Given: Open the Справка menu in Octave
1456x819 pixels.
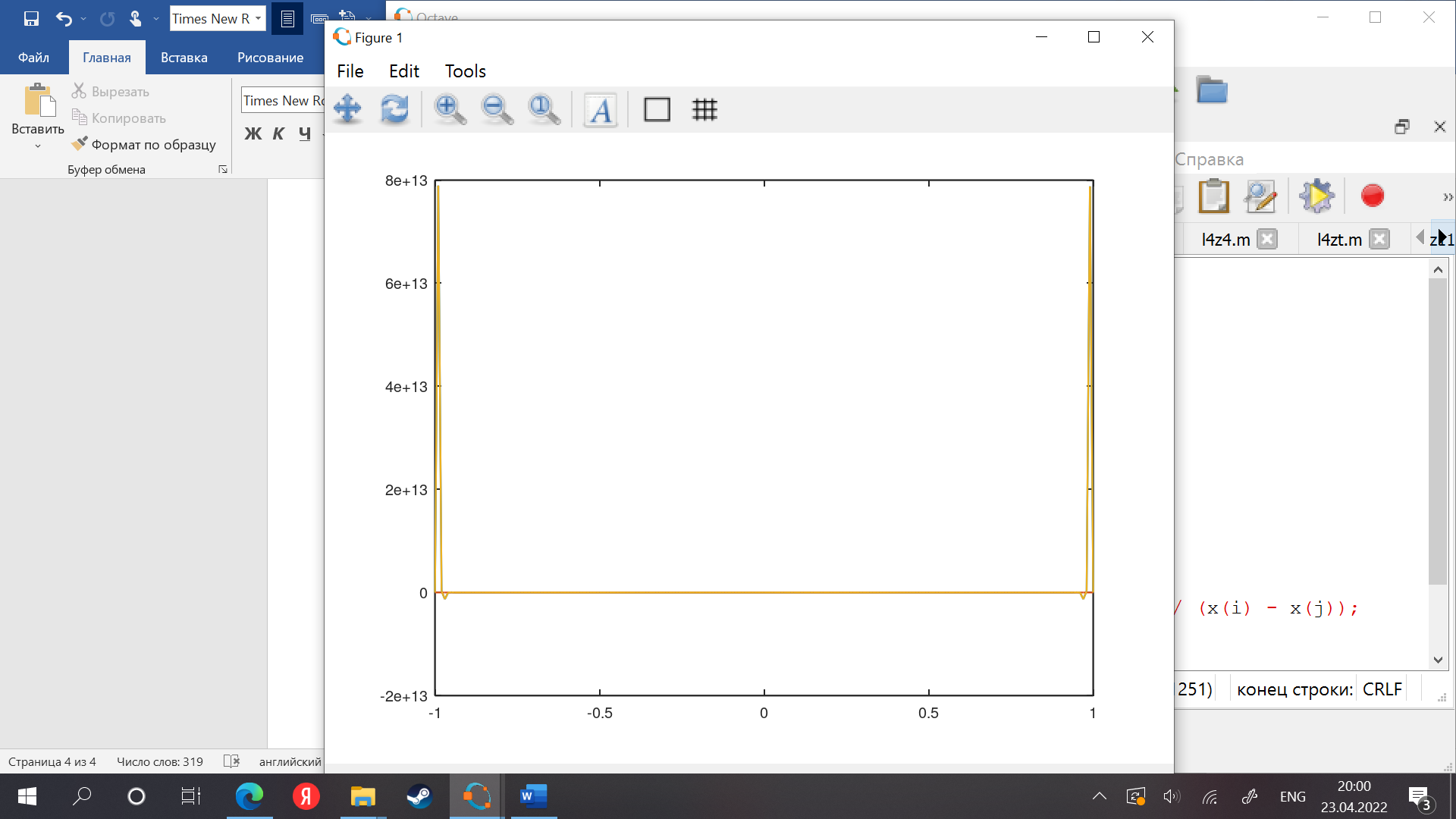Looking at the screenshot, I should tap(1209, 159).
